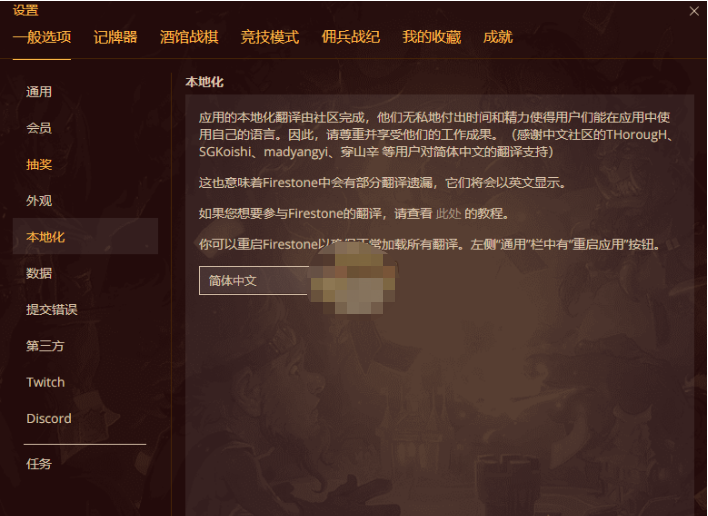Close the settings window with X icon
708x516 pixels.
(x=694, y=11)
